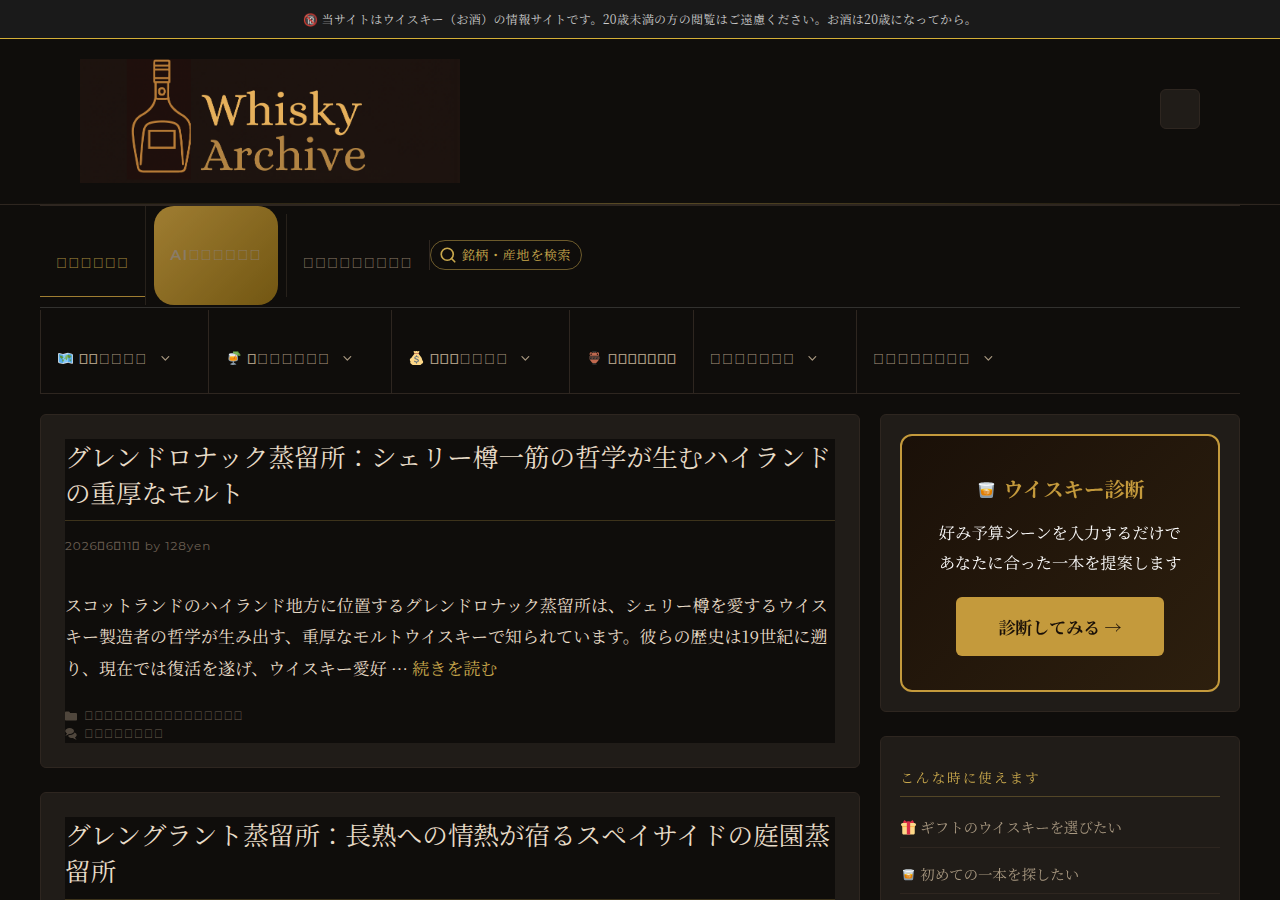Expand the last navigation menu chevron
The width and height of the screenshot is (1280, 900).
989,358
